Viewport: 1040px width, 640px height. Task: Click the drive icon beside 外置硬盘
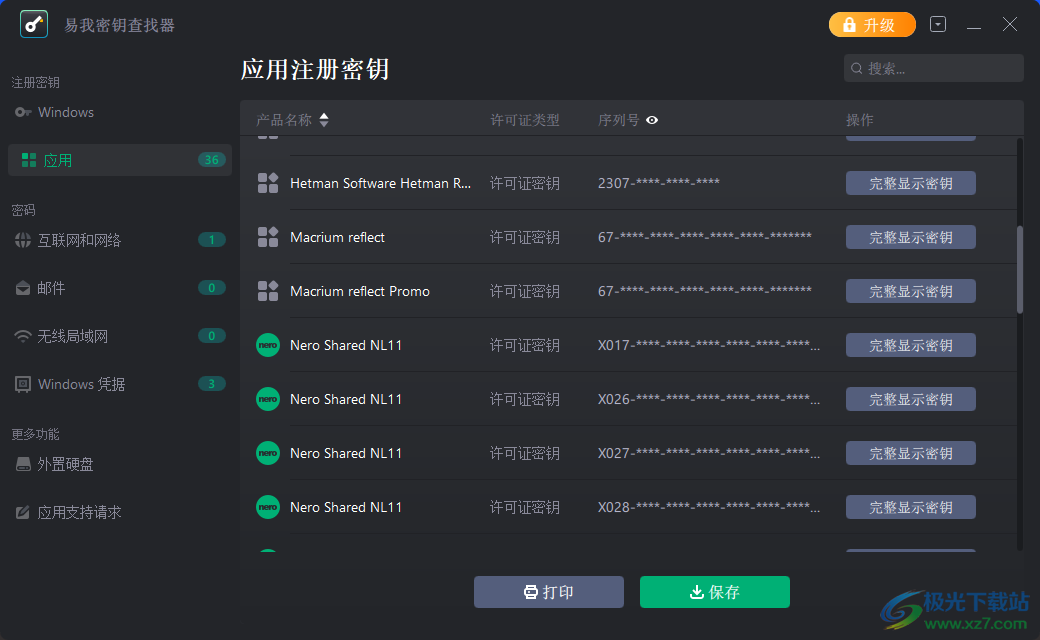(x=23, y=464)
